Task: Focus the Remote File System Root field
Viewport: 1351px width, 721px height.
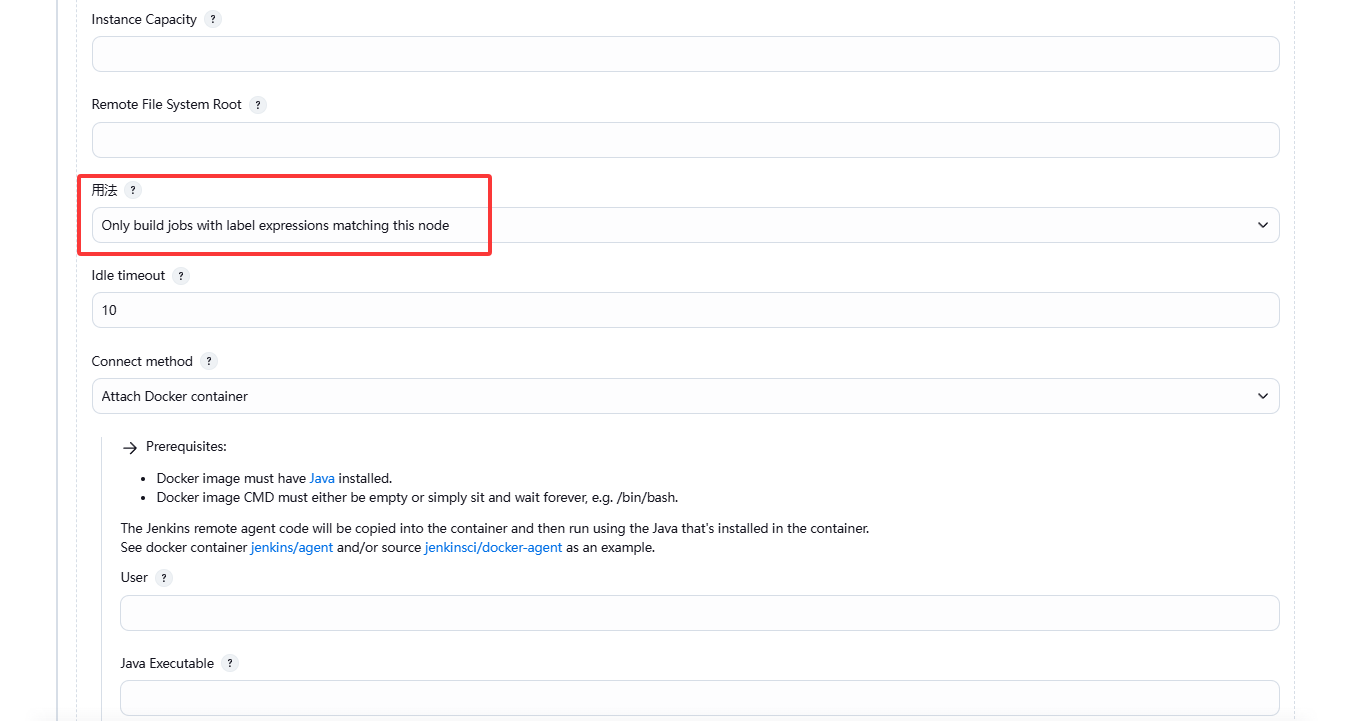Action: coord(685,140)
